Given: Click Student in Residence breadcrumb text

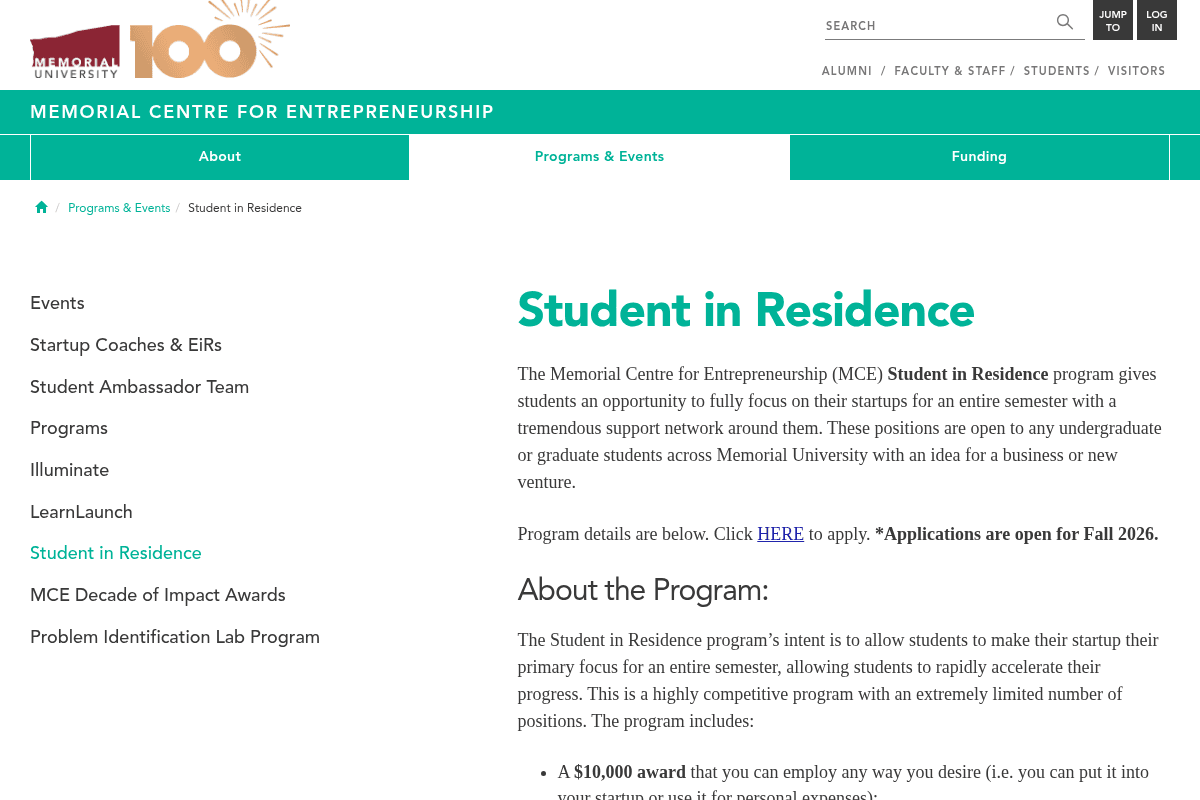Looking at the screenshot, I should (245, 208).
